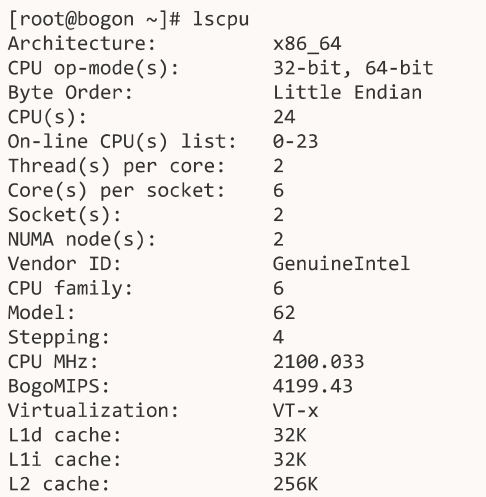Click the Socket(s) label
The image size is (486, 497).
click(x=64, y=215)
